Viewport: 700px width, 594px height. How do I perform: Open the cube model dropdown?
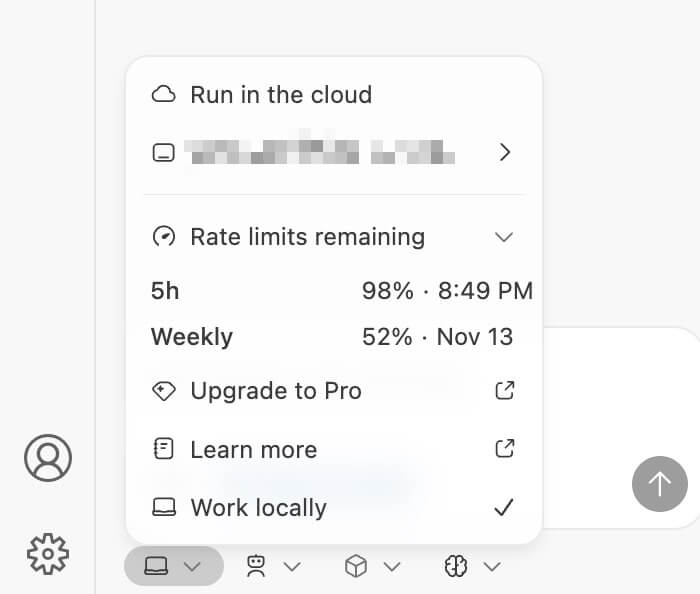[372, 567]
